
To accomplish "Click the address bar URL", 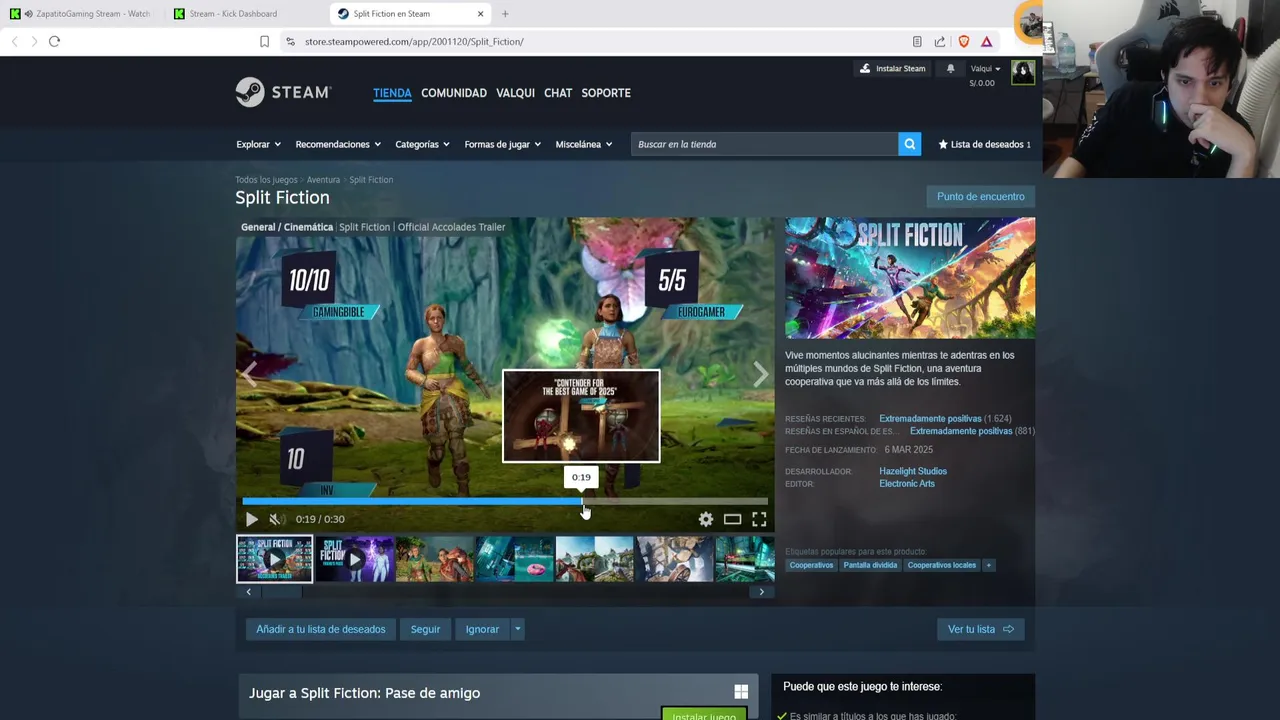I will pyautogui.click(x=414, y=42).
